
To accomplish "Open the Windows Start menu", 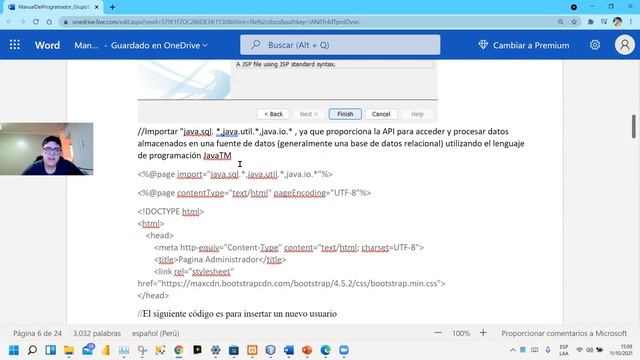I will pos(14,350).
